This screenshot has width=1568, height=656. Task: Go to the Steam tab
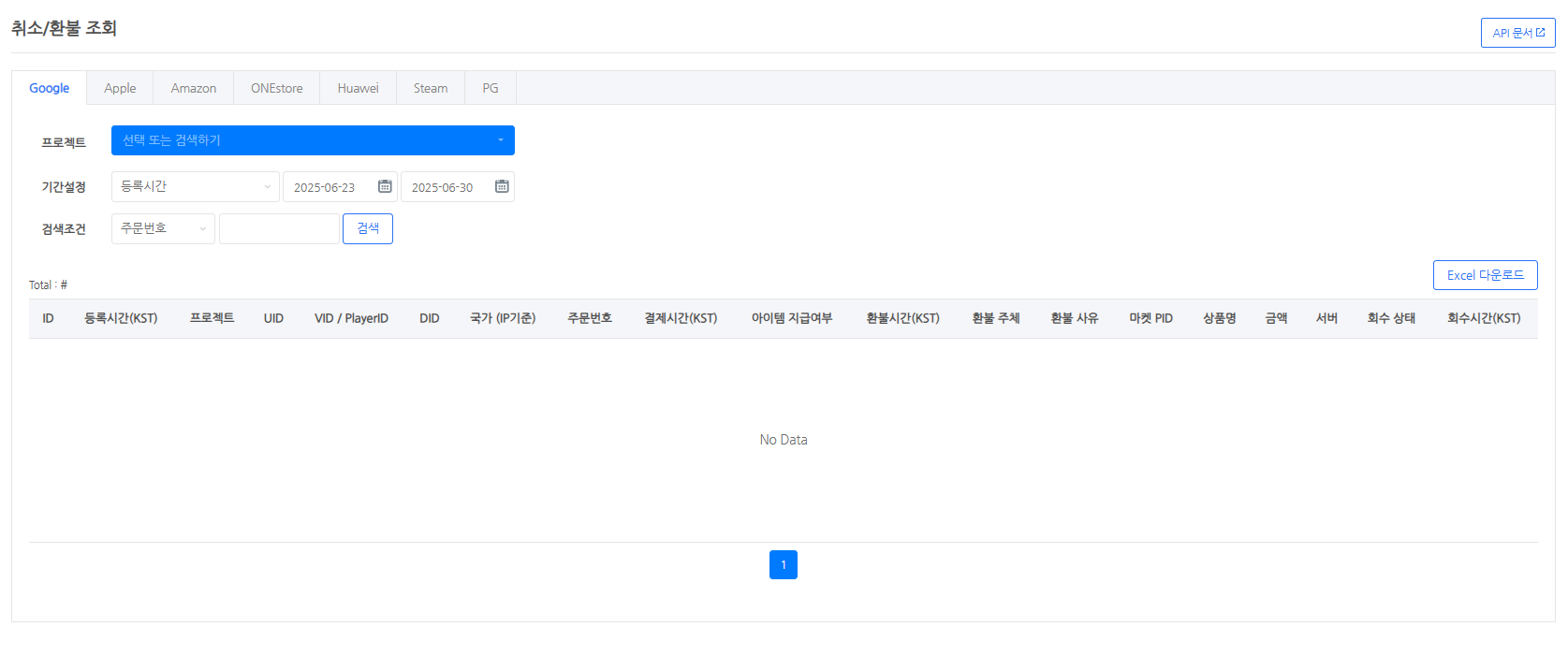431,88
